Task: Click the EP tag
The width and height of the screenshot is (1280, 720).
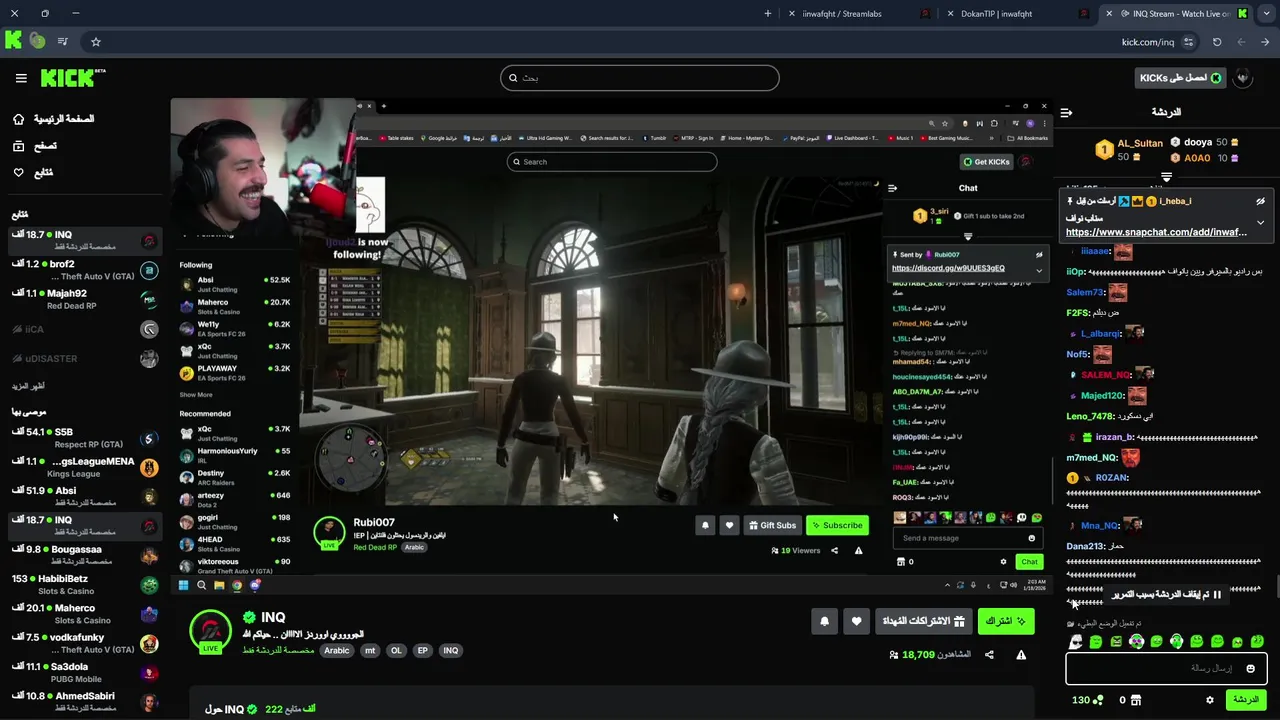Action: pos(423,650)
